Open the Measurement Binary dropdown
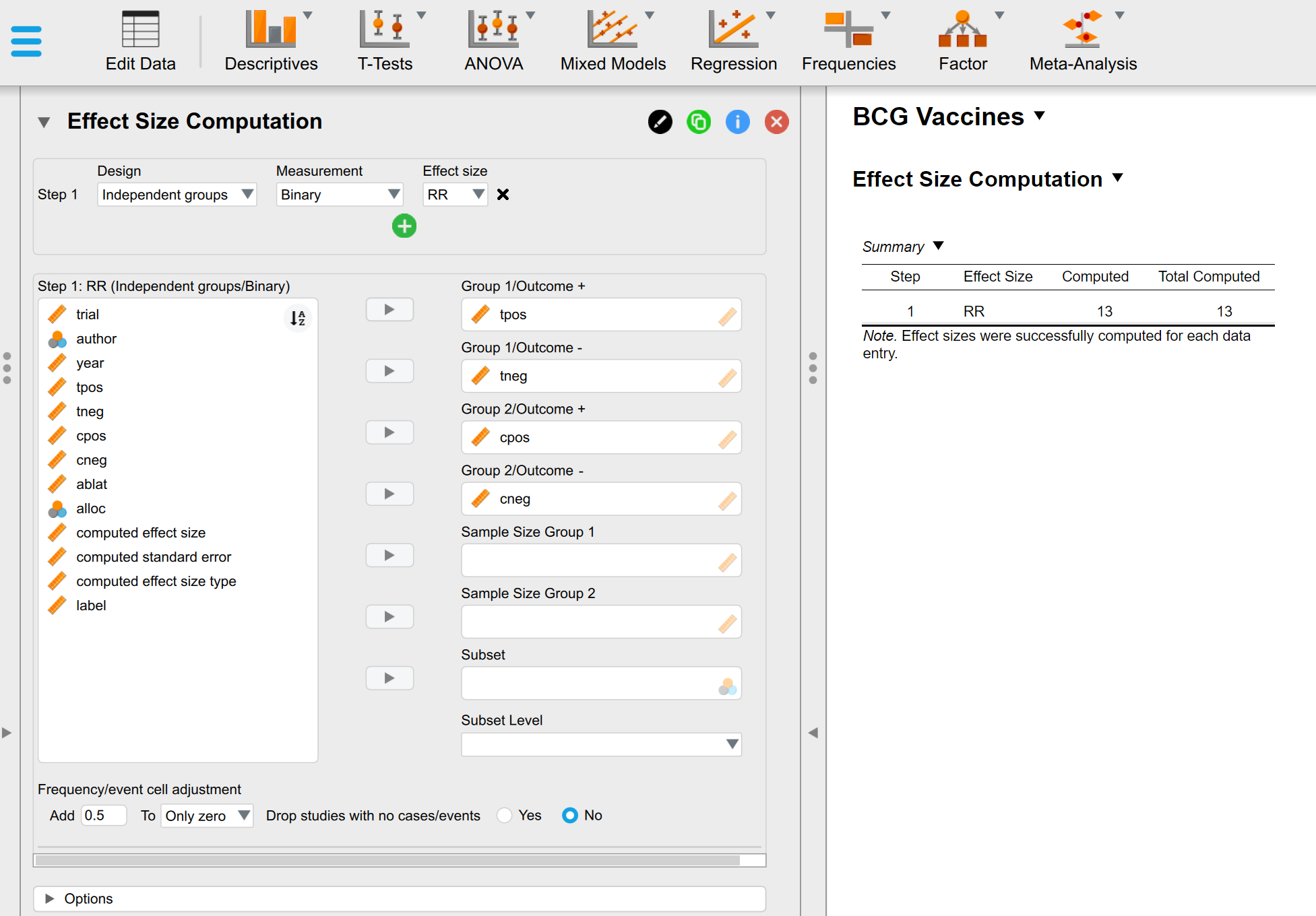This screenshot has width=1316, height=916. tap(339, 195)
